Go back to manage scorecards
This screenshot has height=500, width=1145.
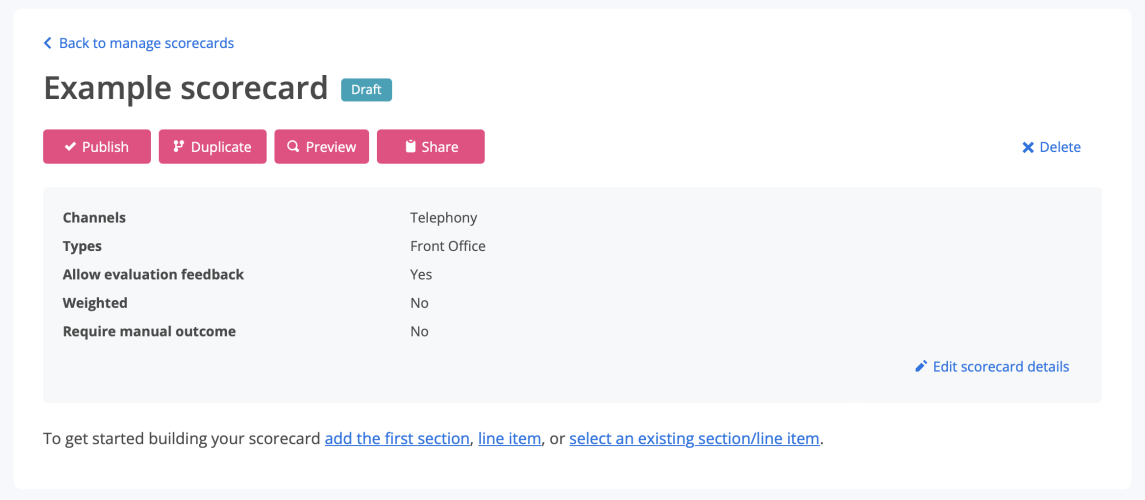click(146, 43)
